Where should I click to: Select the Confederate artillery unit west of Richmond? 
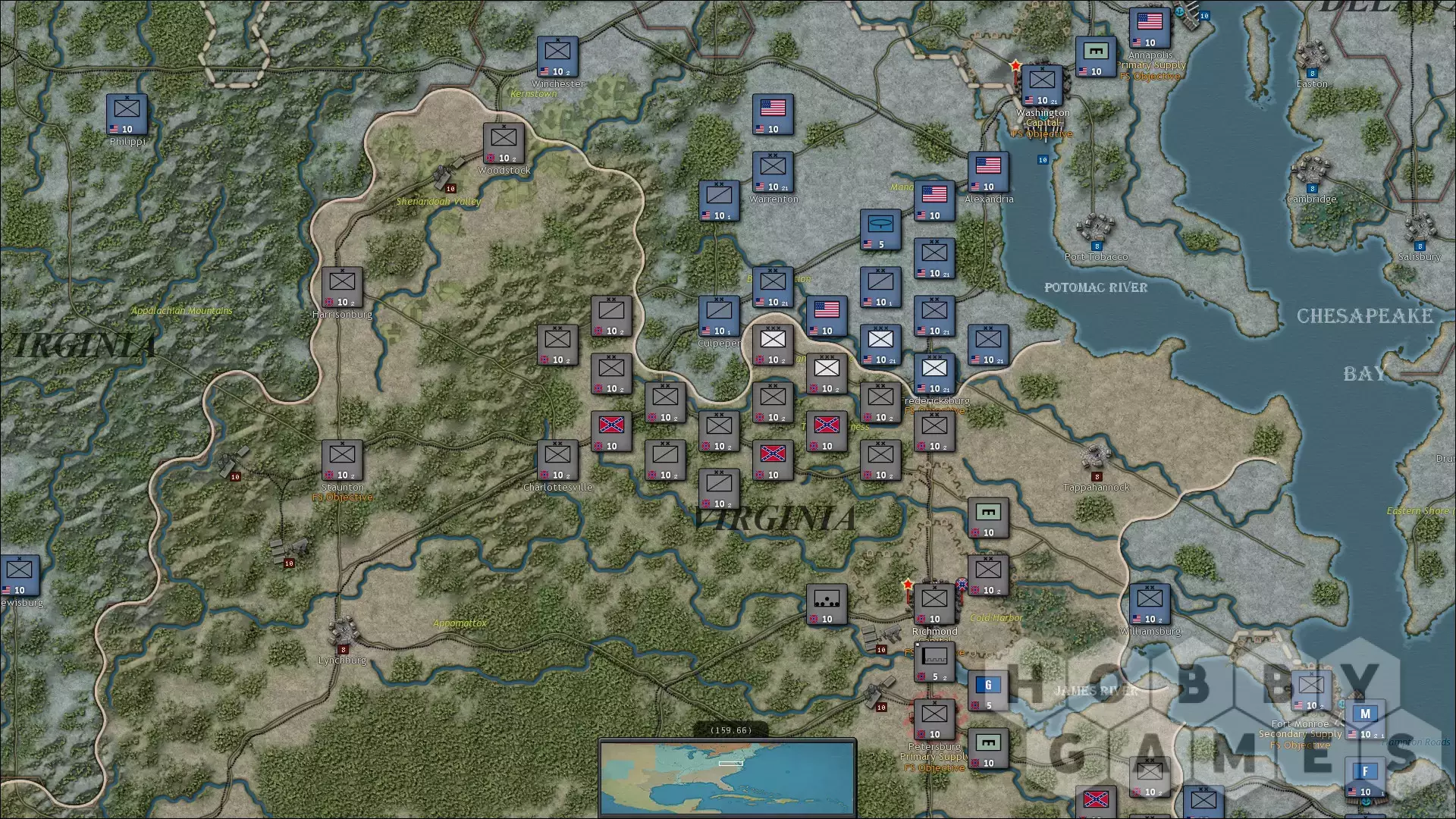coord(827,604)
